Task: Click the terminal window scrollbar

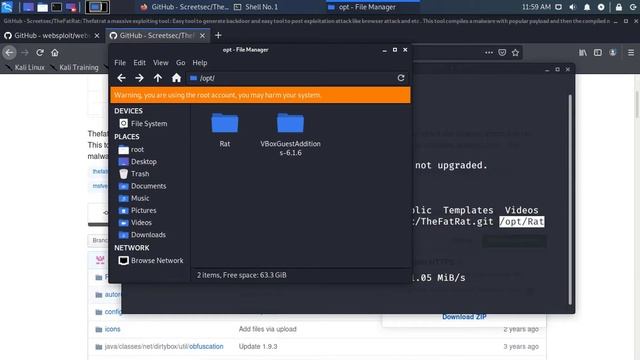Action: 570,199
